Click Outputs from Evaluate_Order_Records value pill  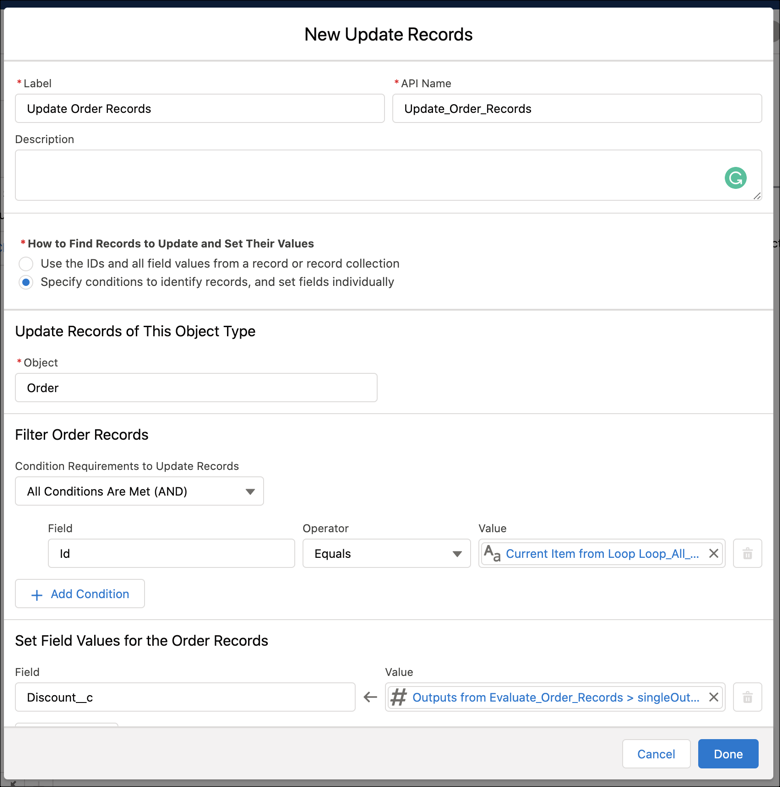coord(556,697)
